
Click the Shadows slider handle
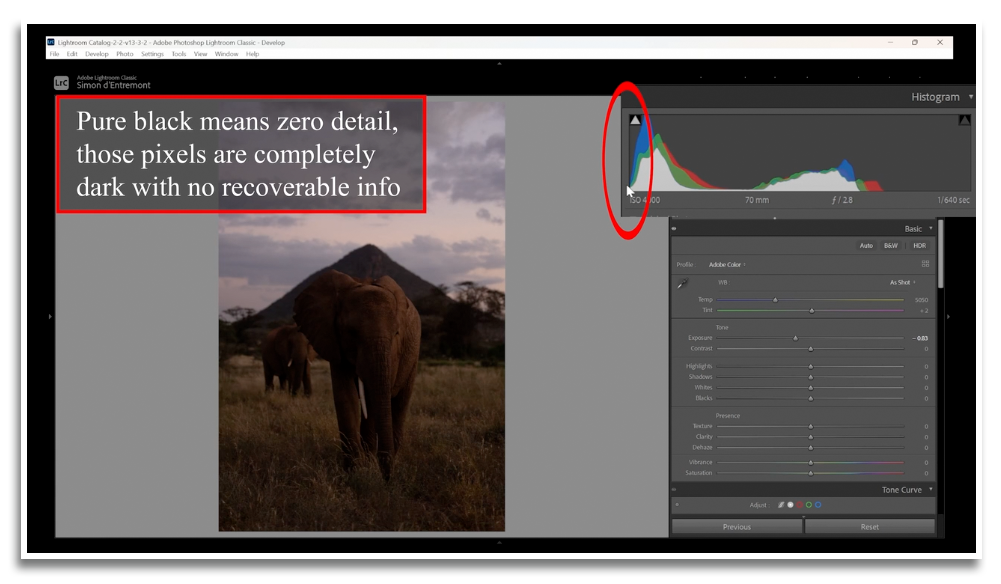[811, 377]
